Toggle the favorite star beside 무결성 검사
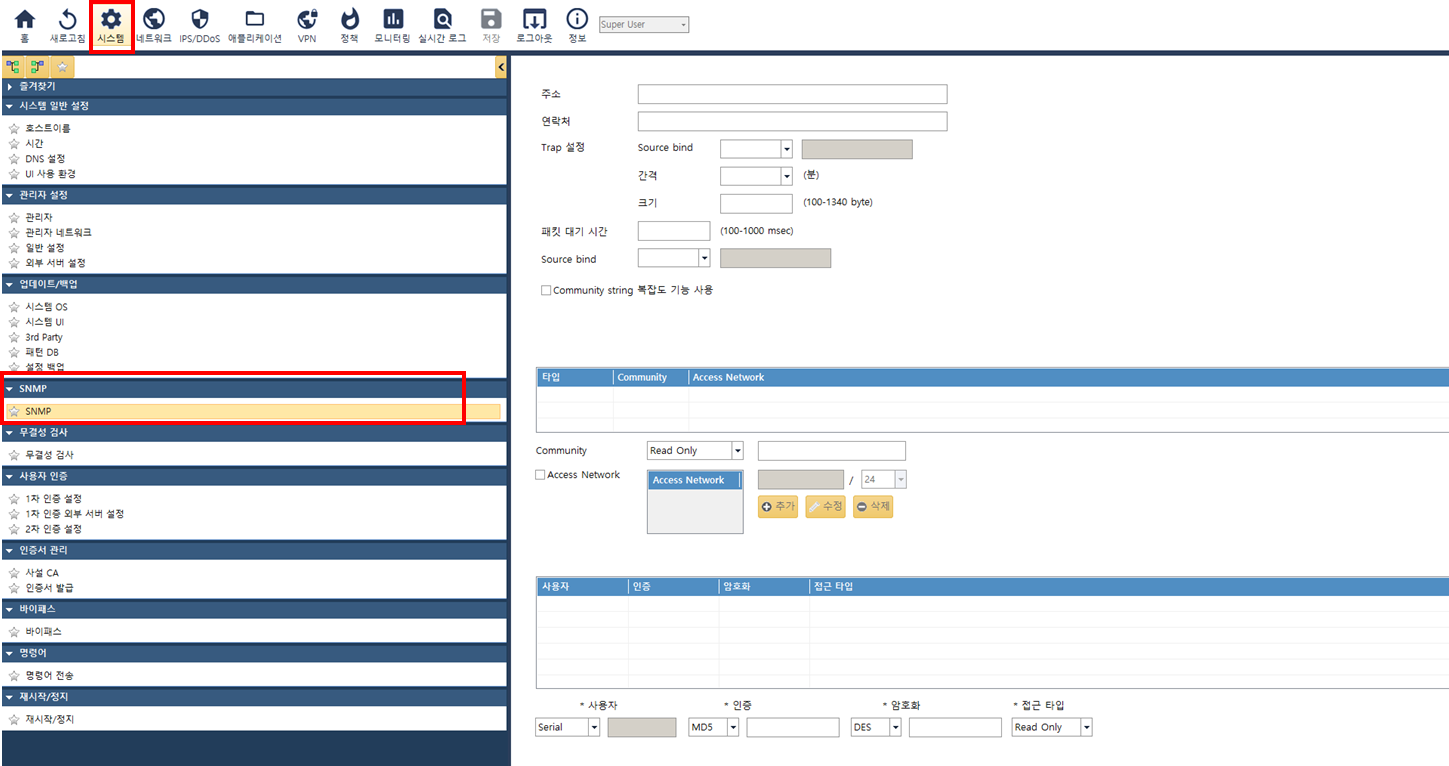Viewport: 1449px width, 766px height. pos(14,455)
